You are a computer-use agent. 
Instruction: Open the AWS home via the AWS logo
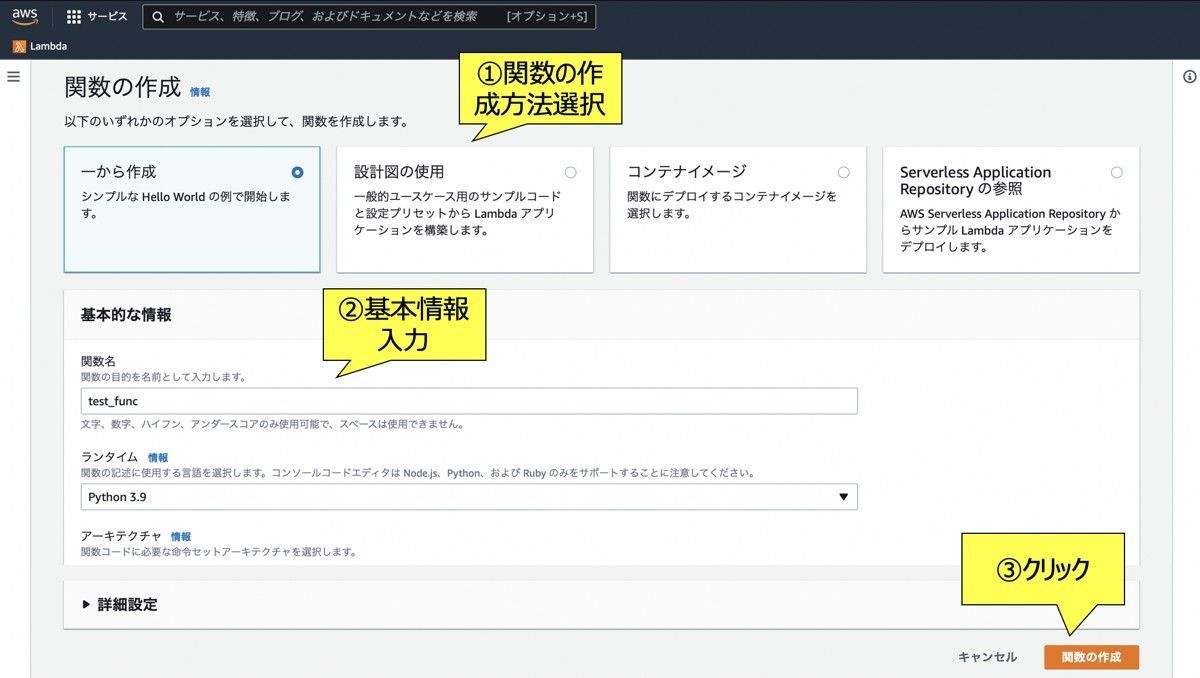(x=24, y=16)
